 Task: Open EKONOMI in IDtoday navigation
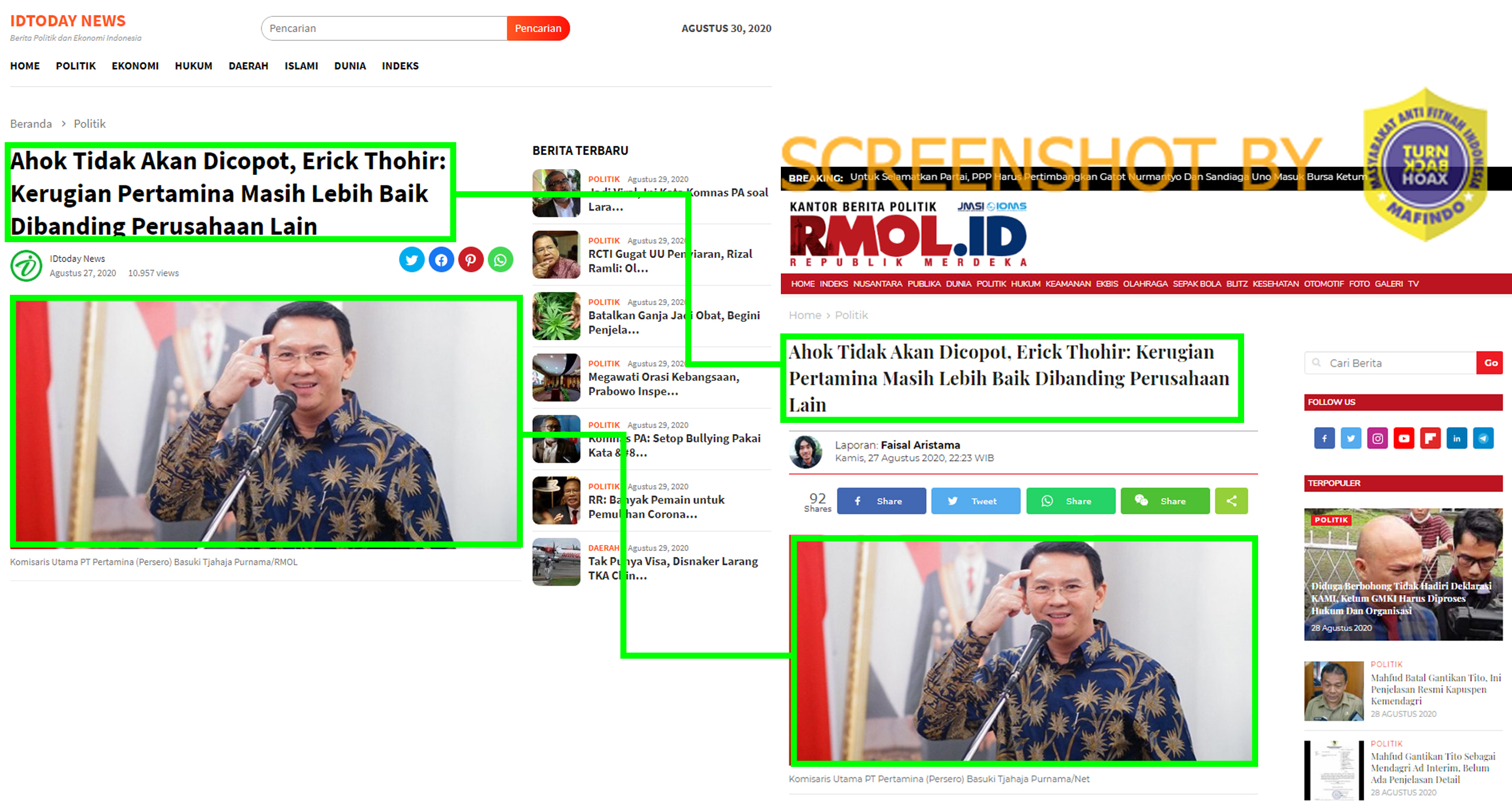tap(135, 66)
